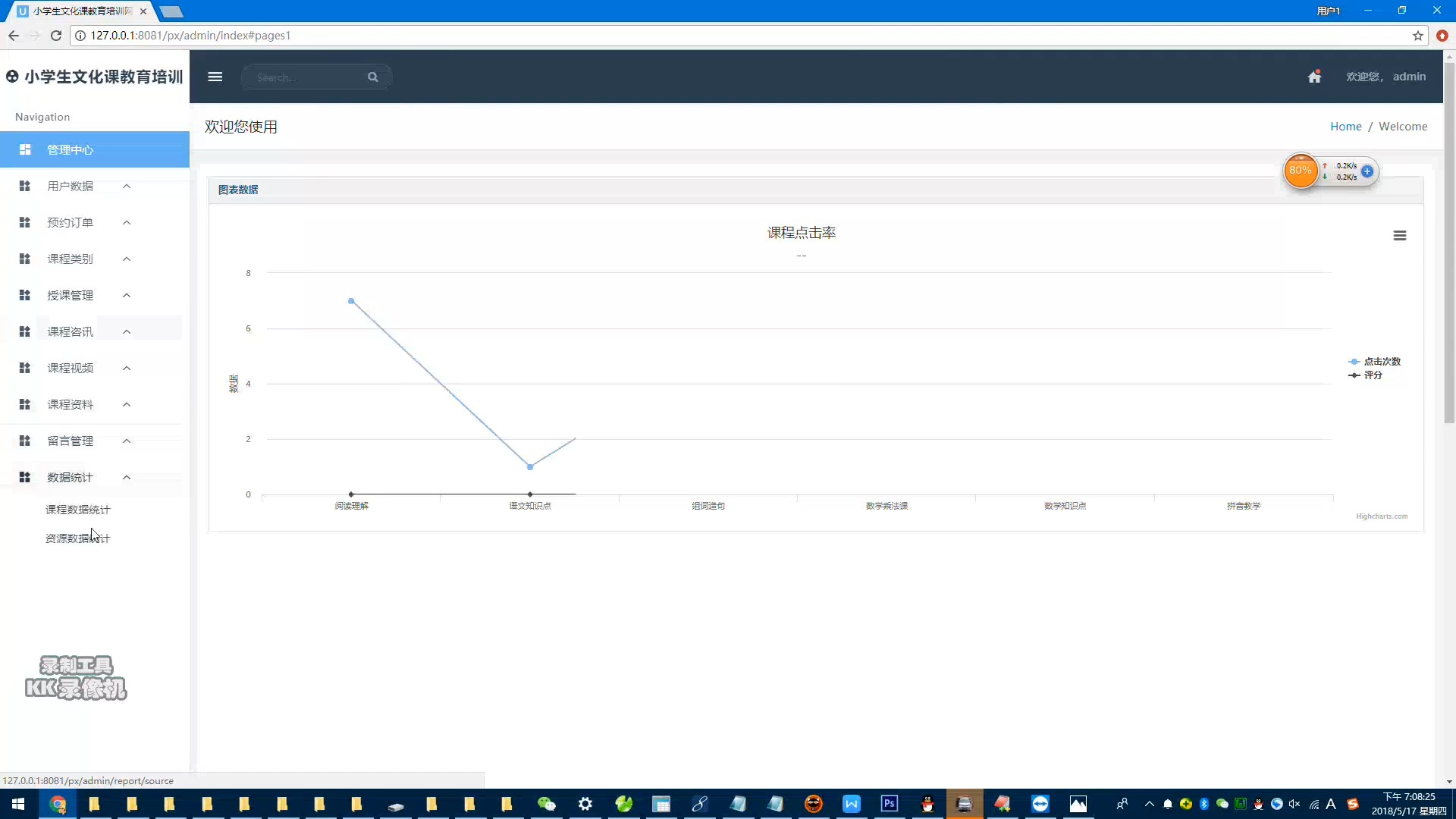Image resolution: width=1456 pixels, height=819 pixels.
Task: Open the chart export menu icon
Action: pos(1400,236)
